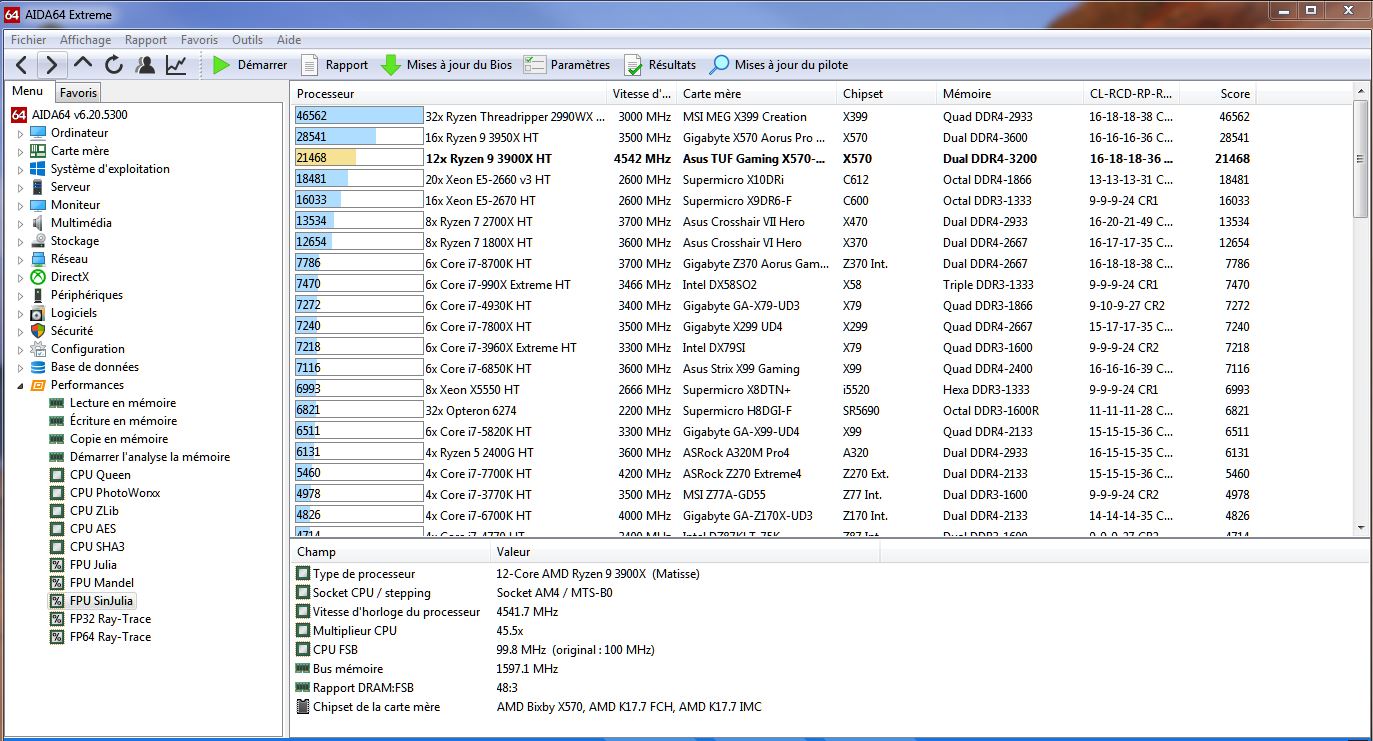Go back with the left arrow toolbar icon
The height and width of the screenshot is (741, 1373).
click(x=23, y=65)
